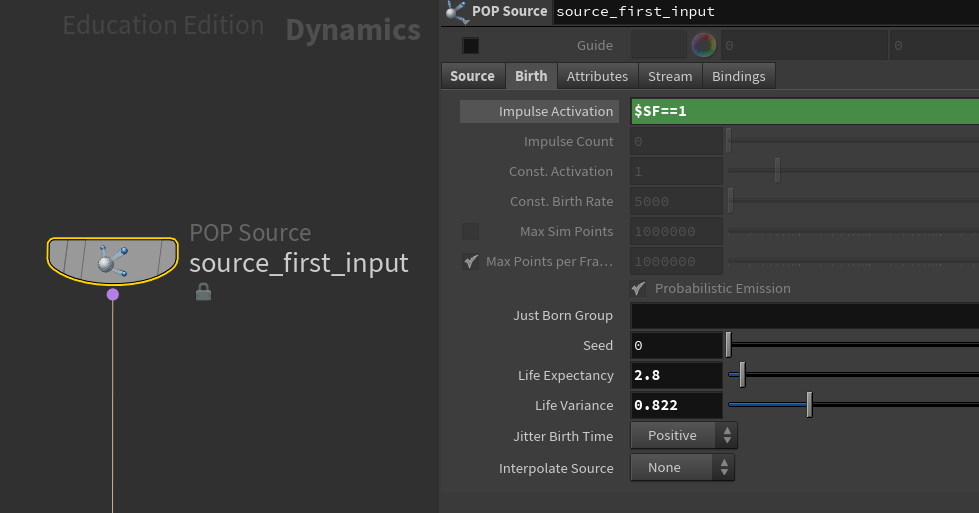Toggle the Max Sim Points checkbox
979x513 pixels.
pyautogui.click(x=470, y=232)
